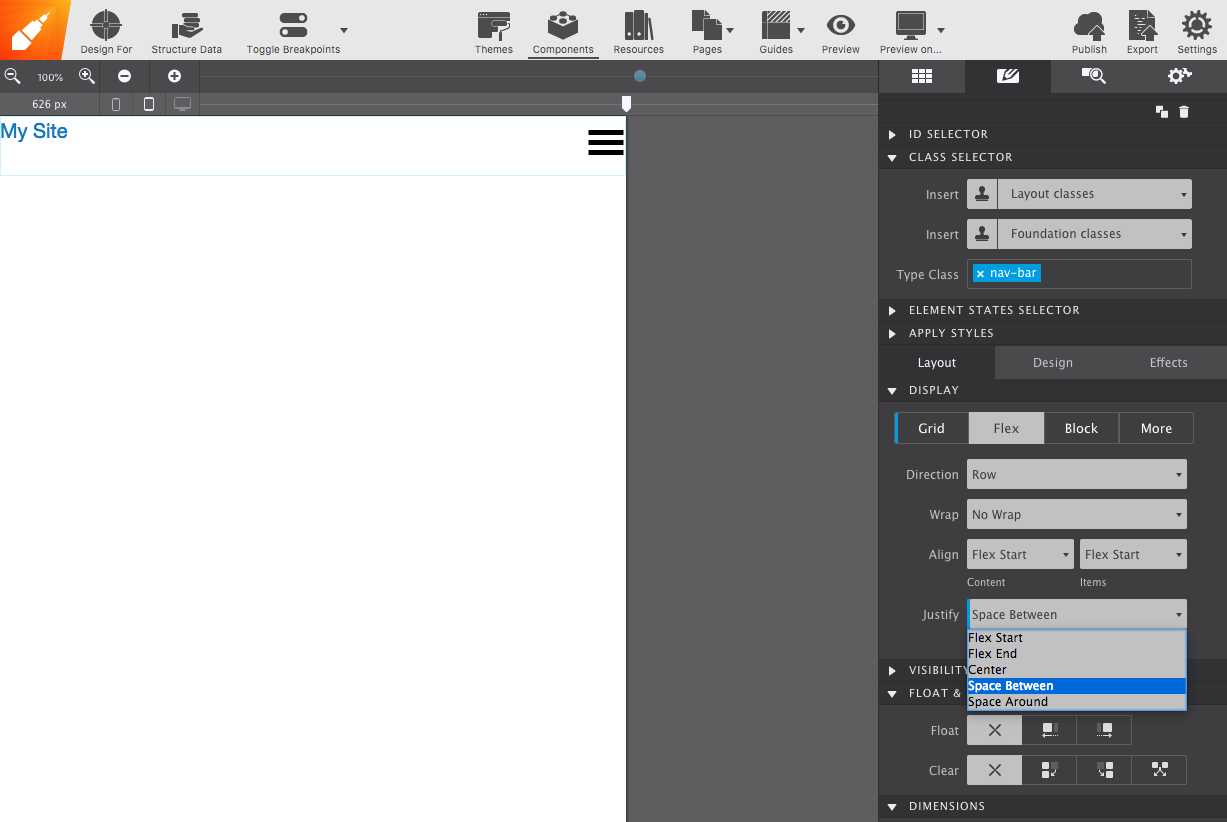Choose Space Around from the Justify list
The image size is (1227, 822).
1076,702
